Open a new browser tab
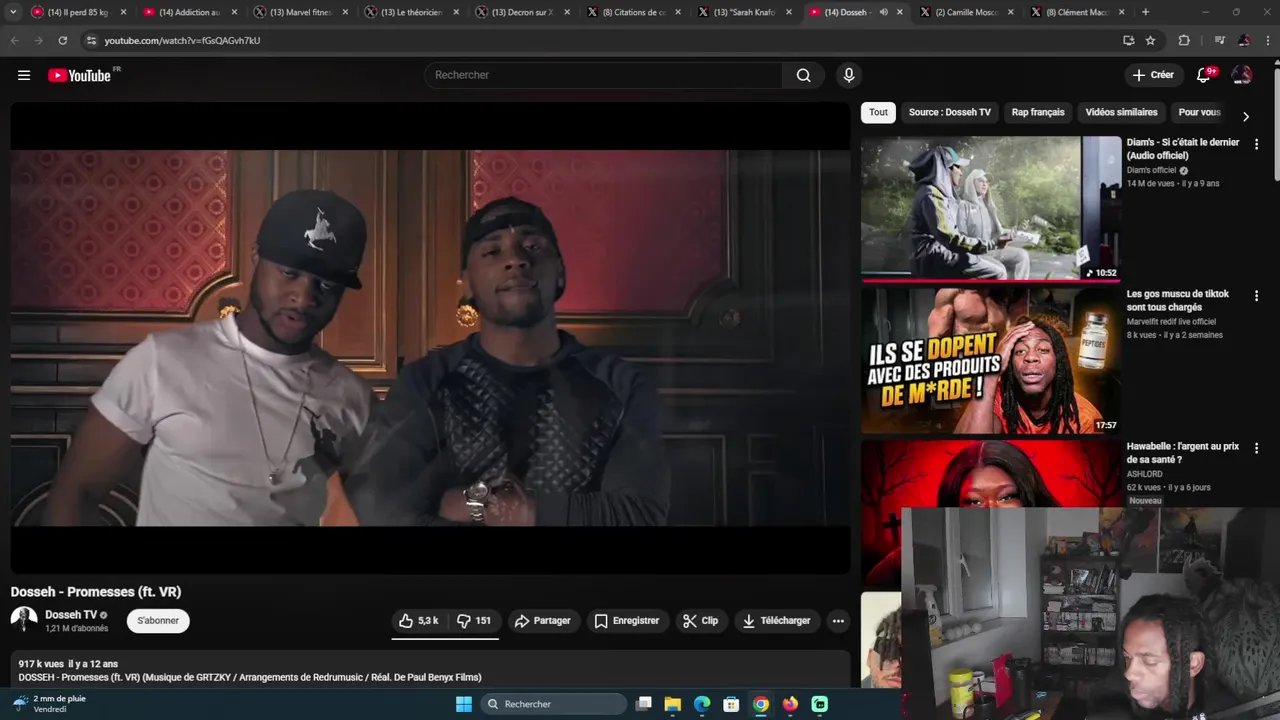The height and width of the screenshot is (720, 1280). click(x=1145, y=12)
